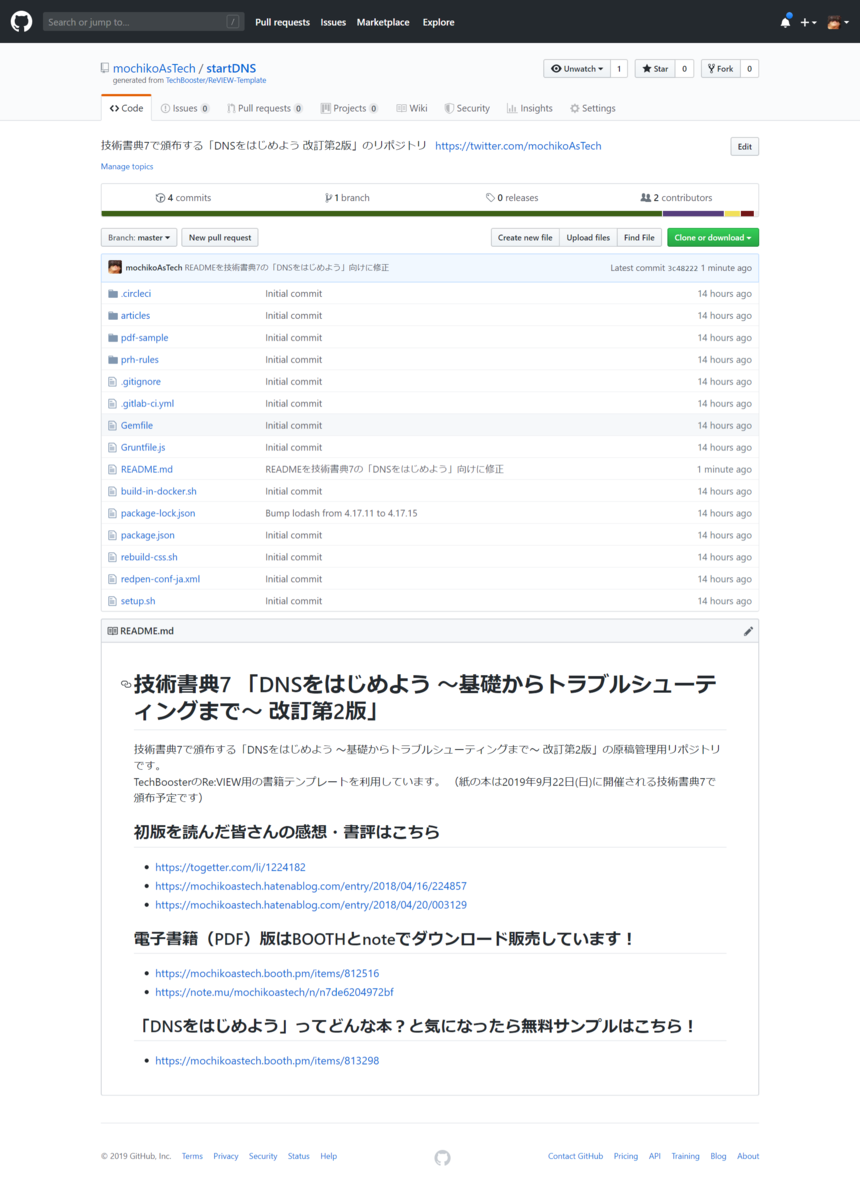The image size is (860, 1200).
Task: Click the Search or jump to field
Action: coord(140,21)
